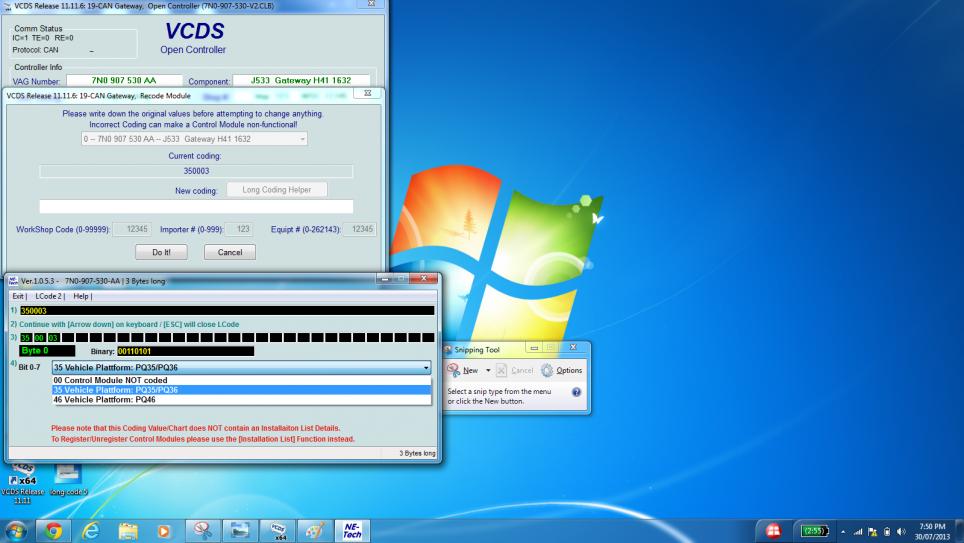Click the volume speaker tray icon

coord(901,531)
